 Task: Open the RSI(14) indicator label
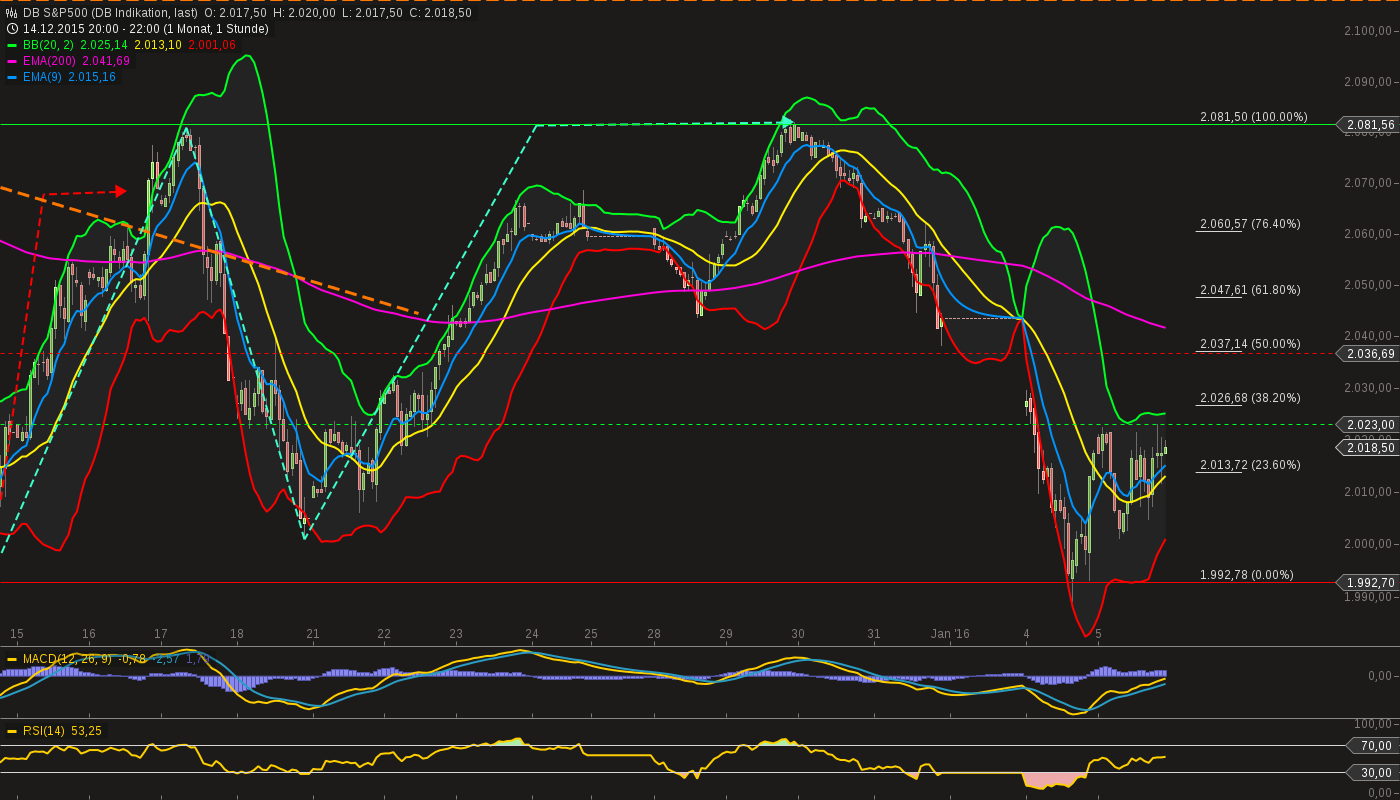(43, 731)
